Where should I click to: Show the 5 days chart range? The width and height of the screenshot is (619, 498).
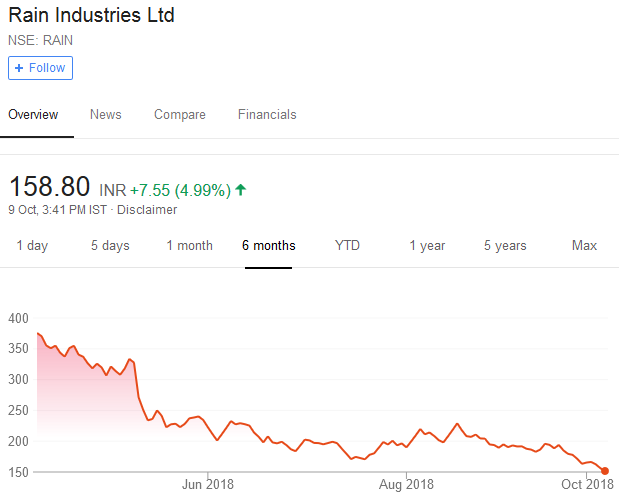tap(110, 246)
